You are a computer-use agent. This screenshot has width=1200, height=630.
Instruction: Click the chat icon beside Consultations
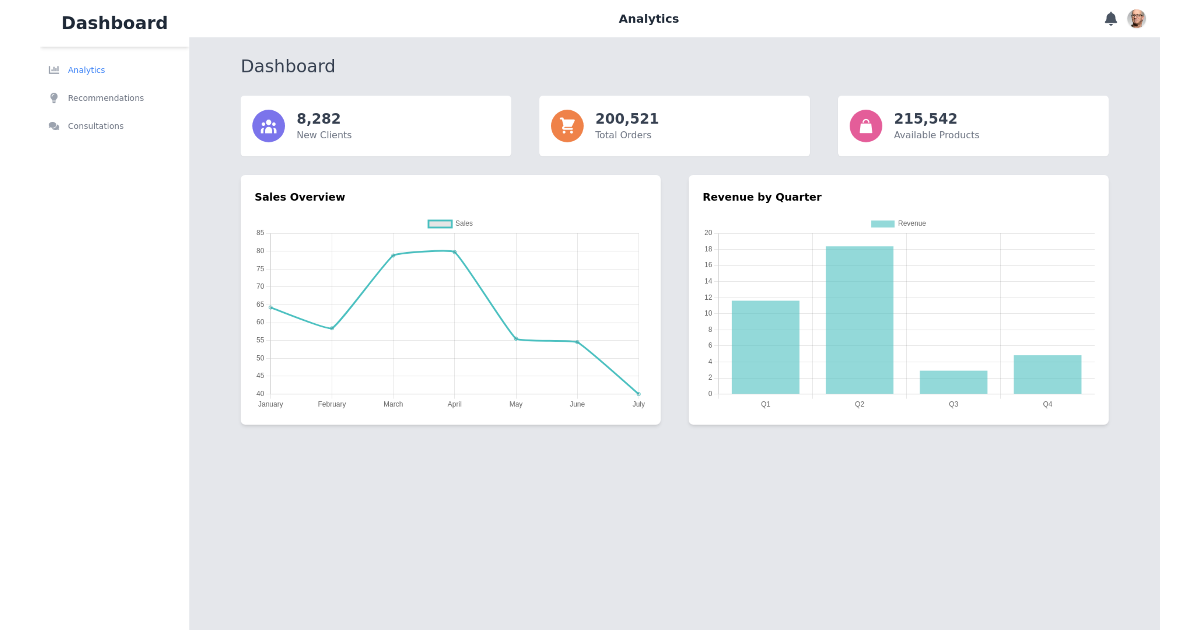tap(53, 125)
